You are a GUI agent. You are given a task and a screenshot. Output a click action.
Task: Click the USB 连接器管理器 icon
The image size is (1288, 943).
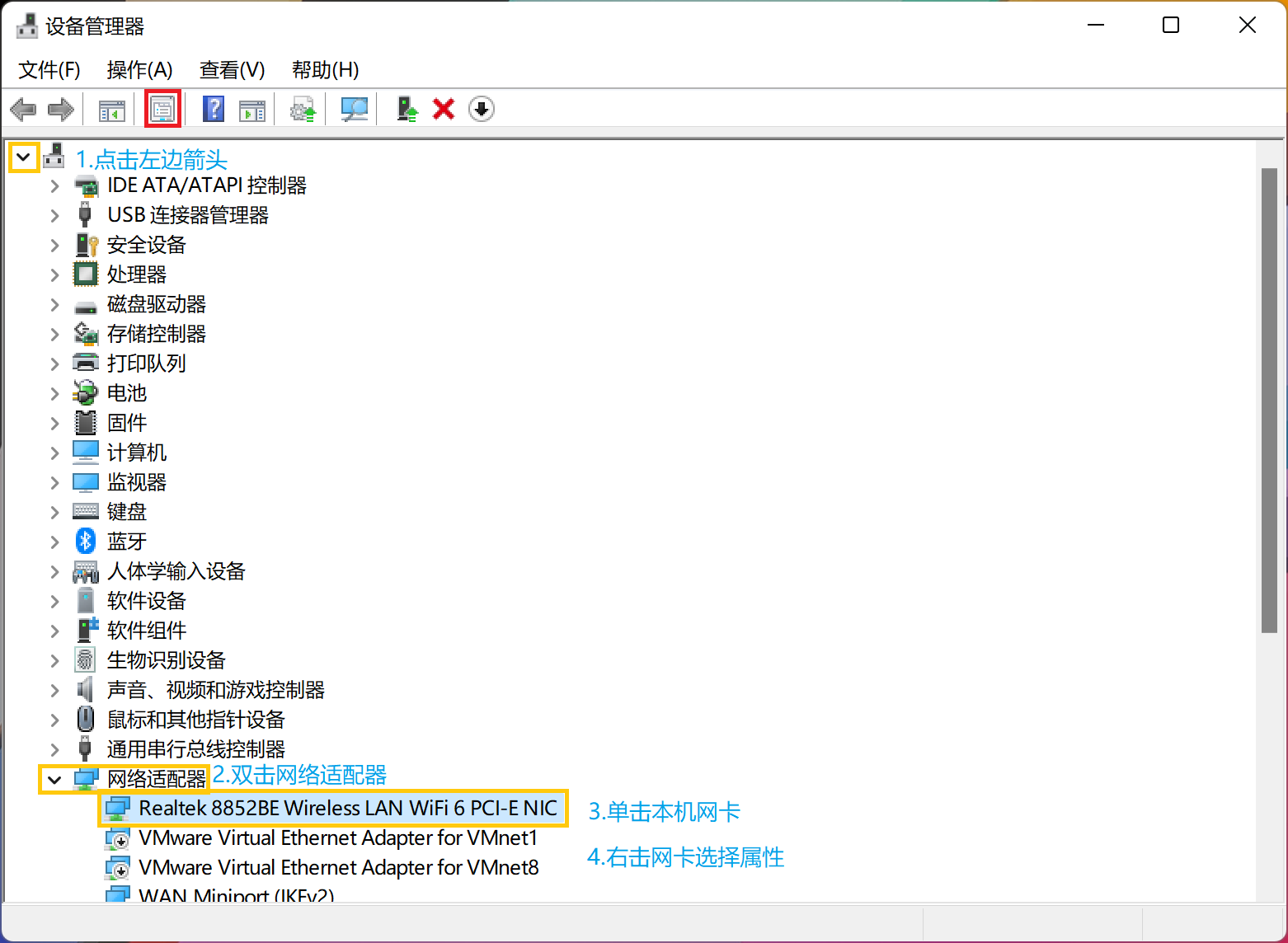85,215
